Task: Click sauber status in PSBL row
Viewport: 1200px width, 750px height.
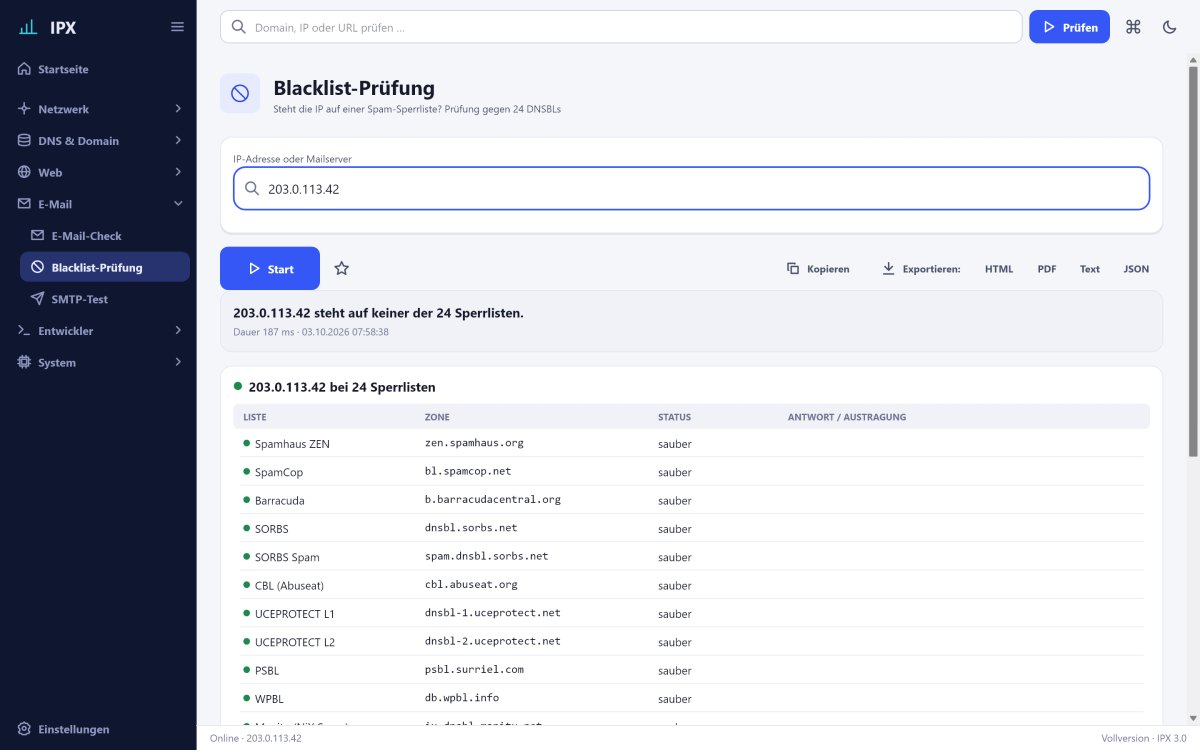Action: 675,670
